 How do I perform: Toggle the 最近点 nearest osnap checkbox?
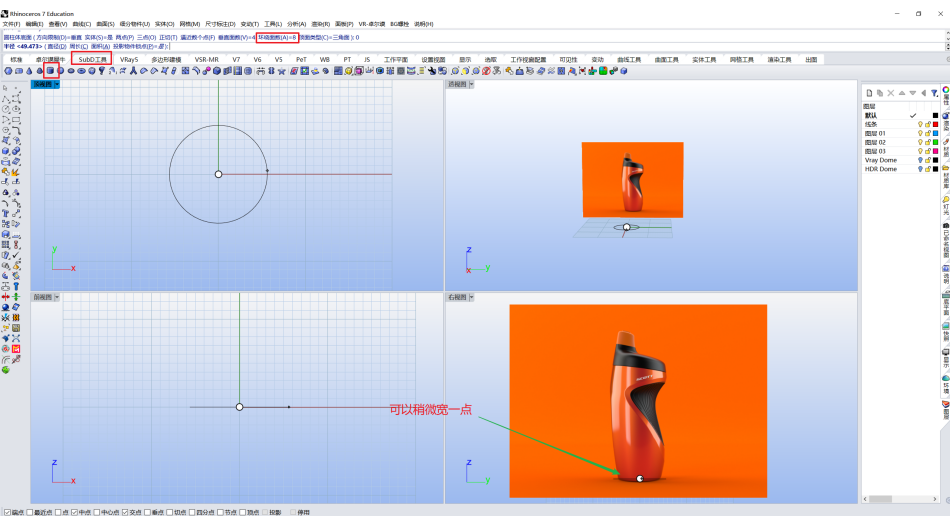pyautogui.click(x=30, y=512)
